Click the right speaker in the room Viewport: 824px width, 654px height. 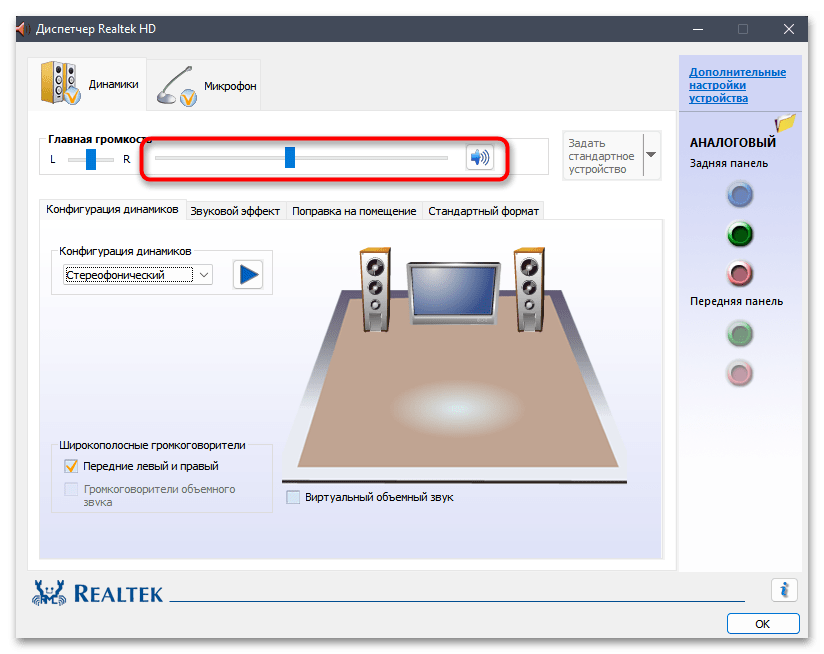(x=529, y=289)
